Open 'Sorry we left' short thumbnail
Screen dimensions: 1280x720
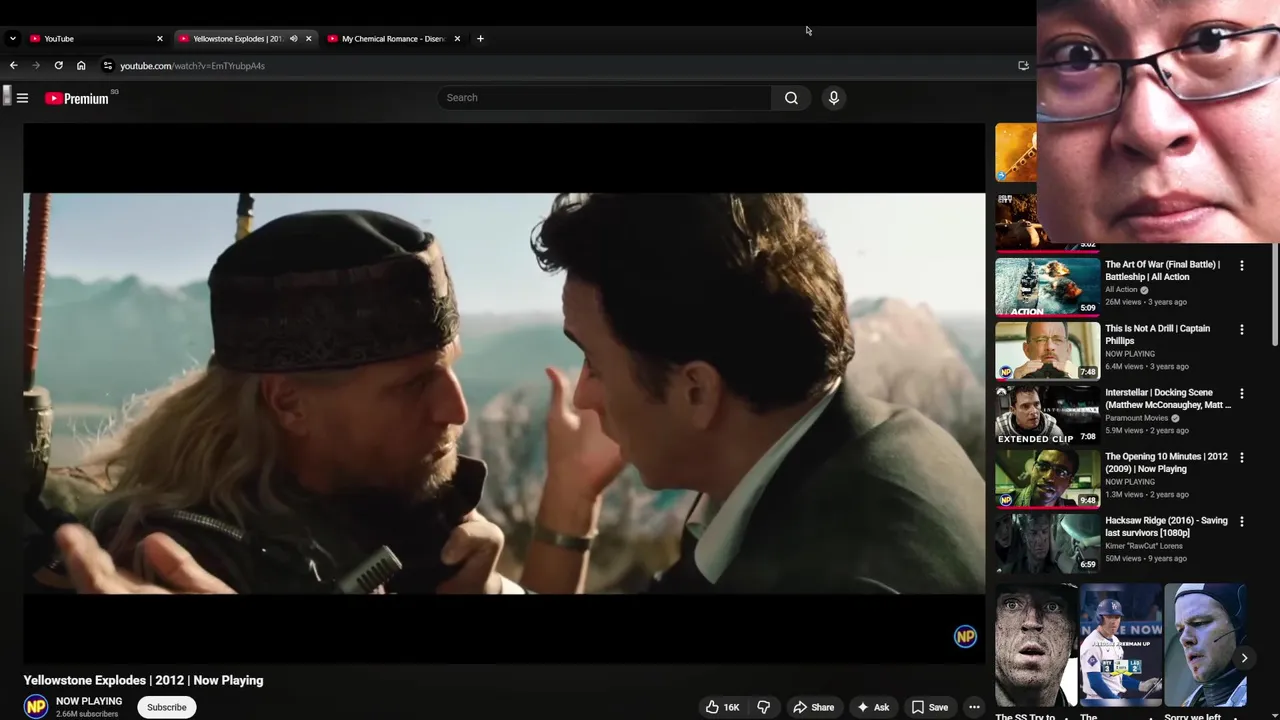click(1206, 646)
